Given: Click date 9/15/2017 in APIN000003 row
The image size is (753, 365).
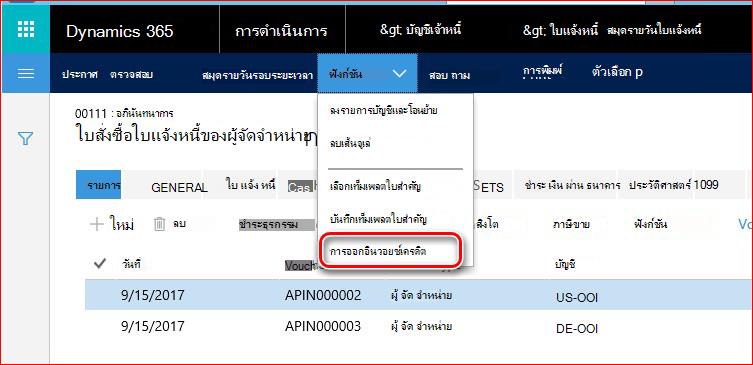Looking at the screenshot, I should tap(153, 326).
